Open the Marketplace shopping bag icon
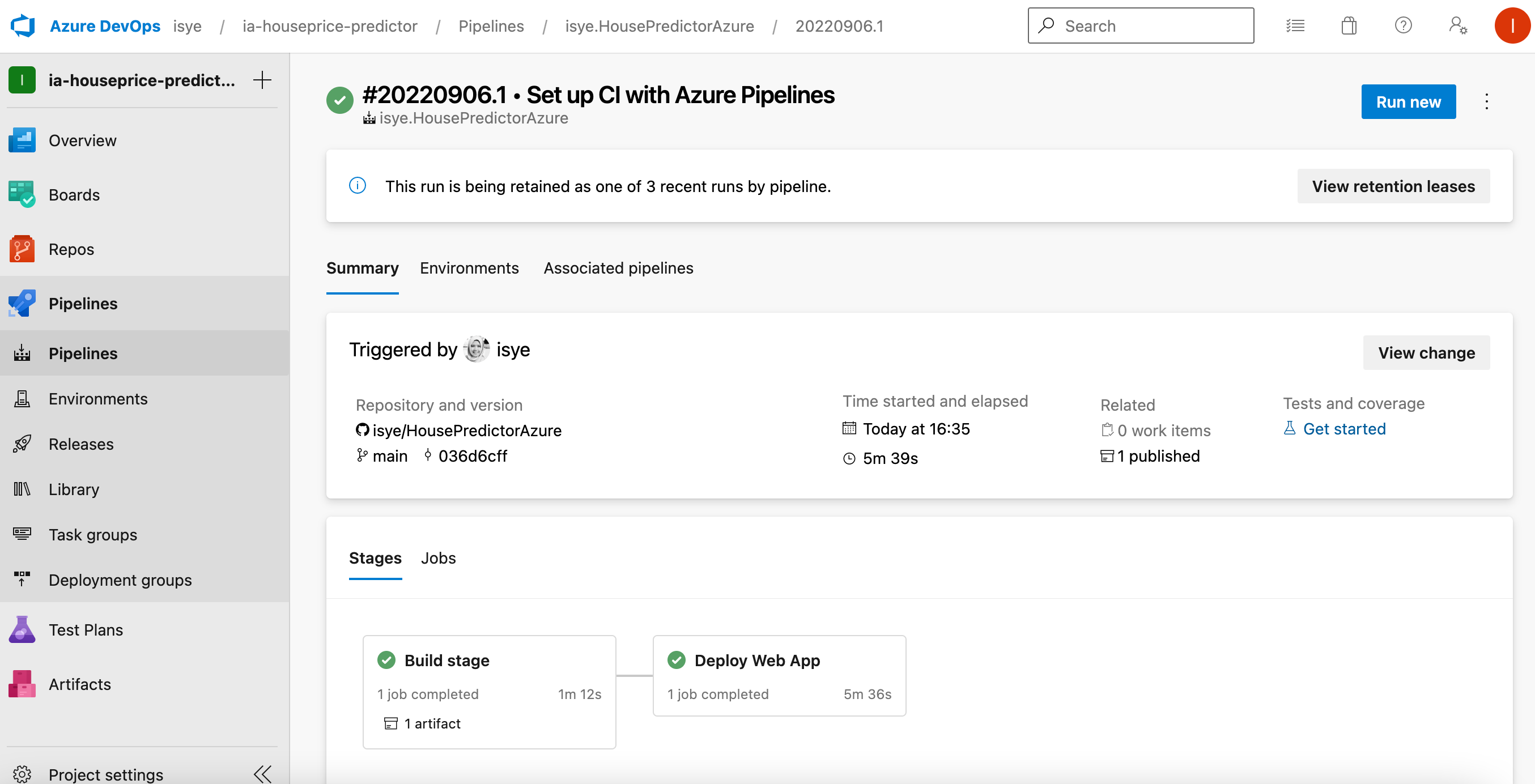1535x784 pixels. click(1349, 25)
